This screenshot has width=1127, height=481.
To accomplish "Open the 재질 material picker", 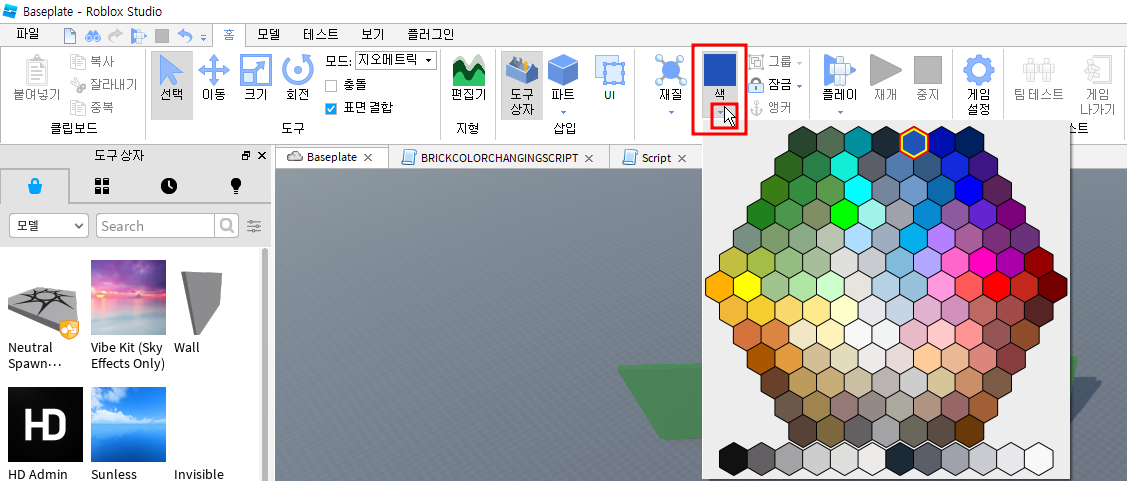I will pyautogui.click(x=671, y=78).
